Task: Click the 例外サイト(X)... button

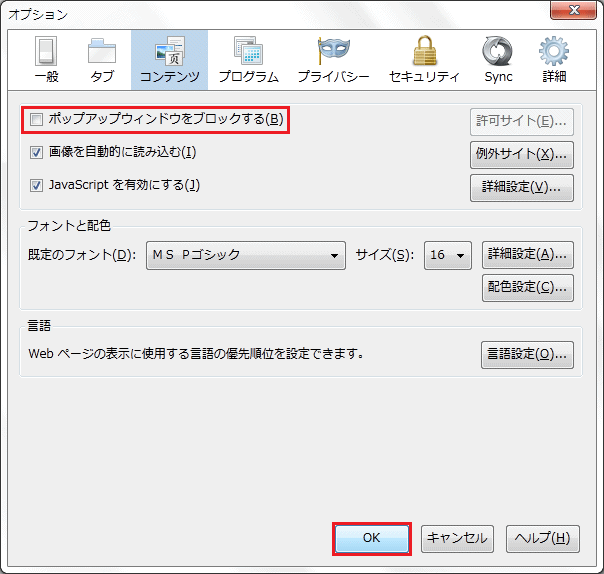Action: click(x=522, y=155)
